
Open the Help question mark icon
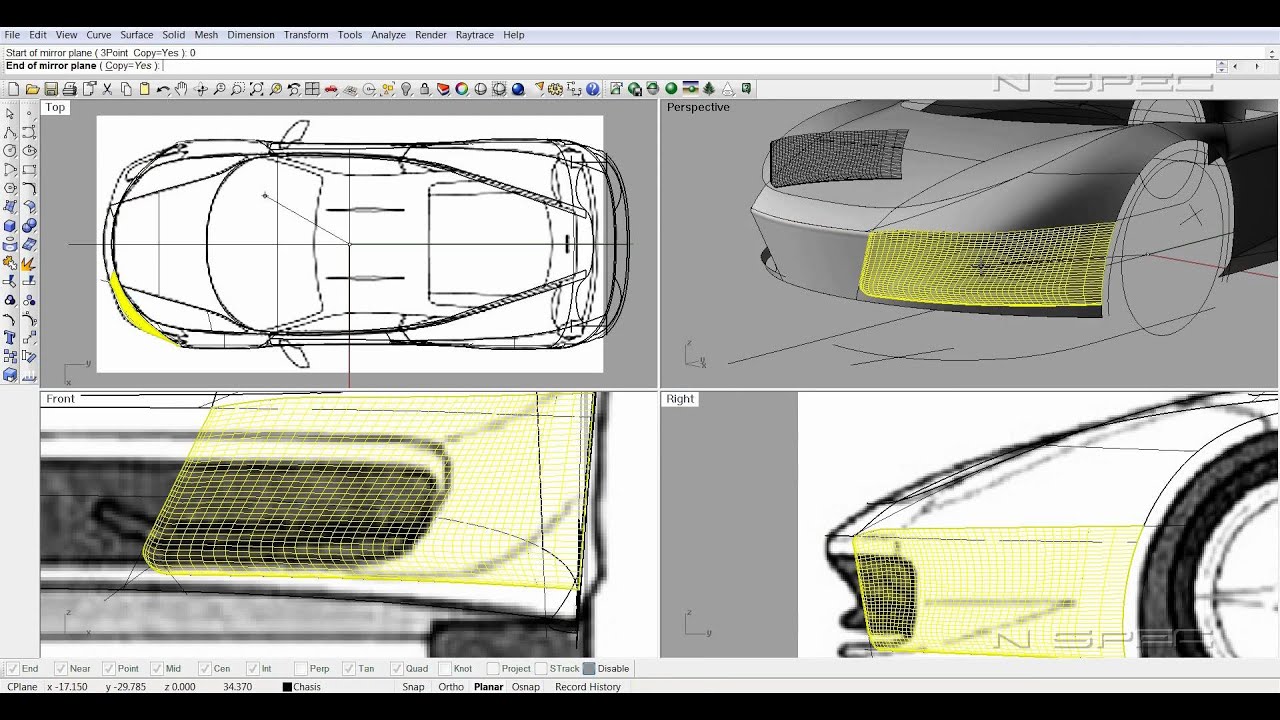pyautogui.click(x=593, y=89)
